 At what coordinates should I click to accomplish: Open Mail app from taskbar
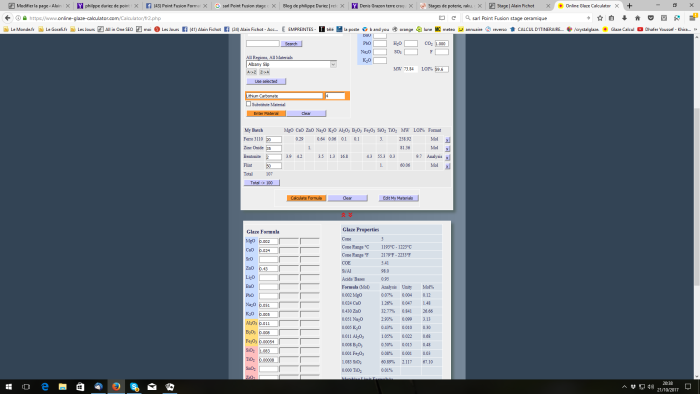152,387
